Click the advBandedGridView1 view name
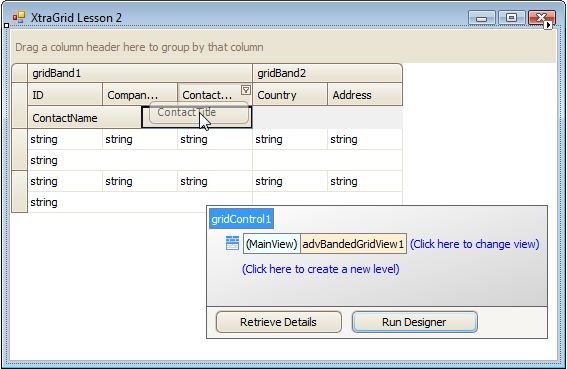The width and height of the screenshot is (567, 369). point(353,244)
